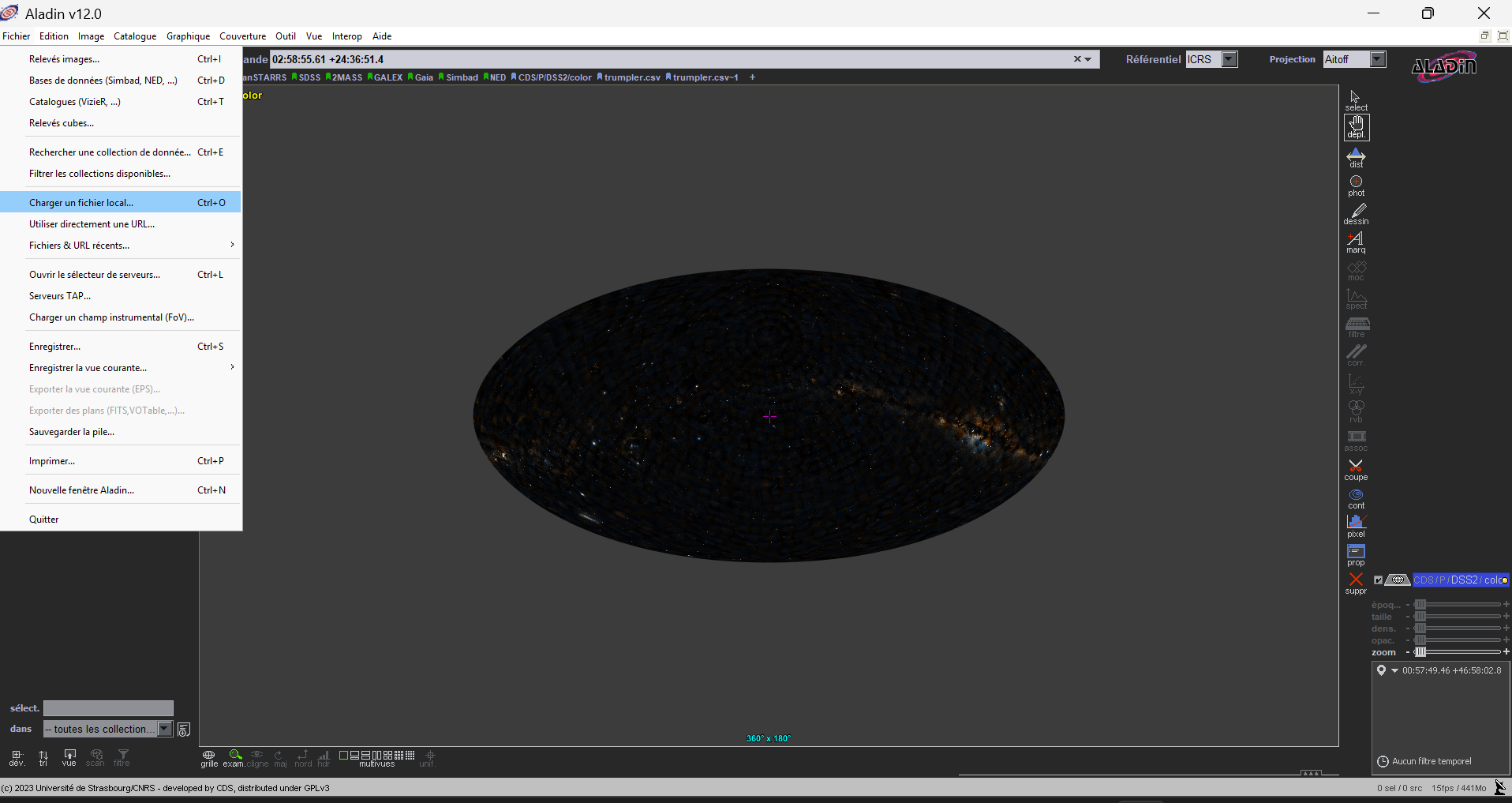Click the zoom slider handle
Viewport: 1512px width, 803px height.
click(x=1420, y=652)
